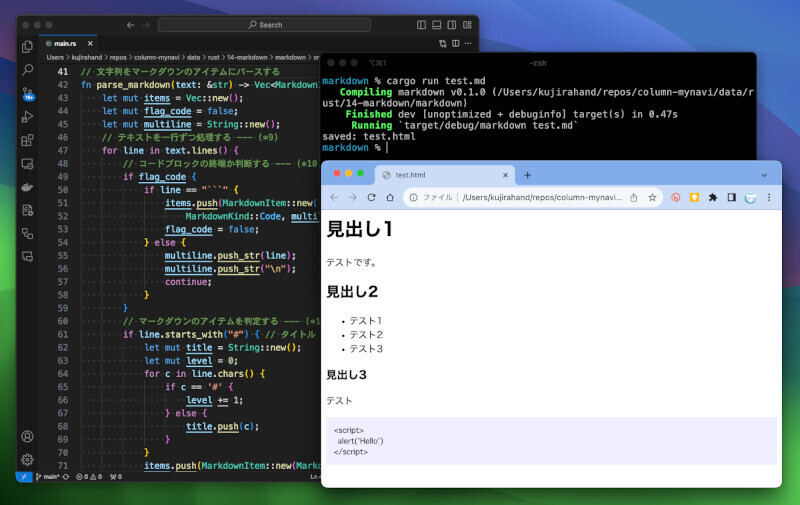Toggle the primary sidebar layout button
800x505 pixels.
pos(421,24)
